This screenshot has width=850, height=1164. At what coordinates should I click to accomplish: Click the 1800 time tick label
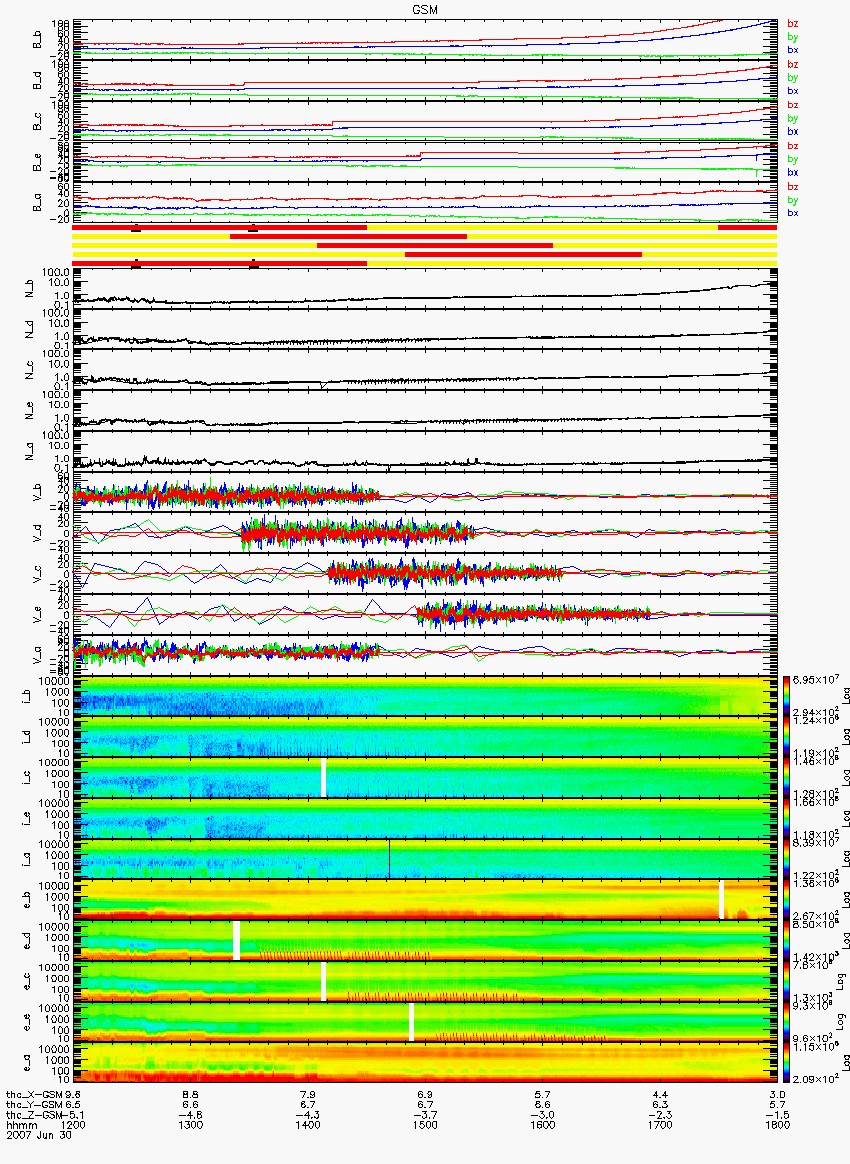[x=777, y=1125]
